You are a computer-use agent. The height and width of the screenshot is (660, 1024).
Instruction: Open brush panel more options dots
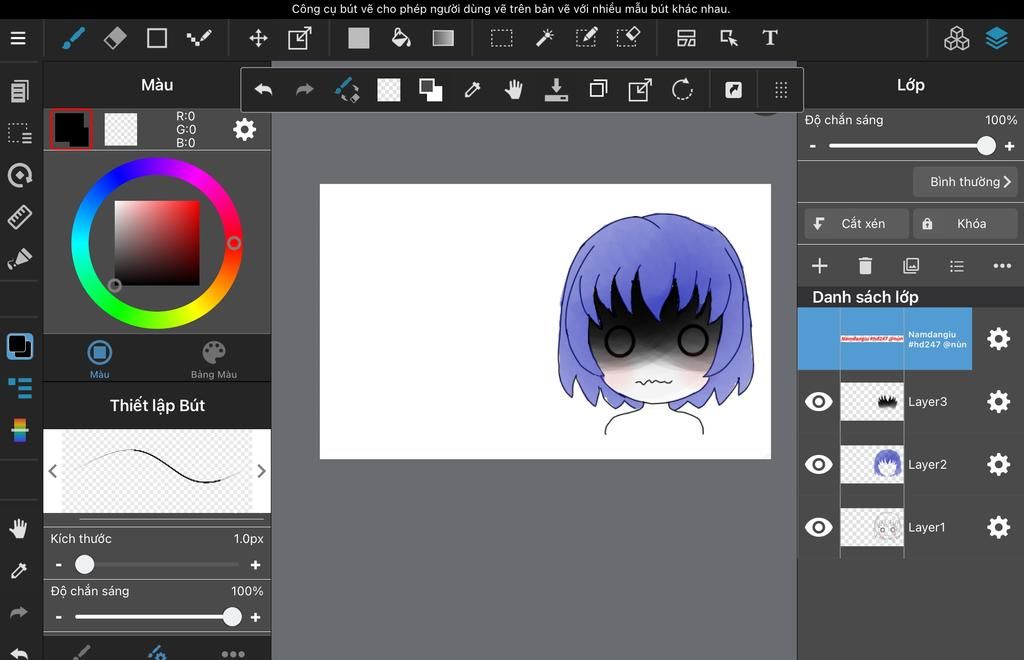232,653
